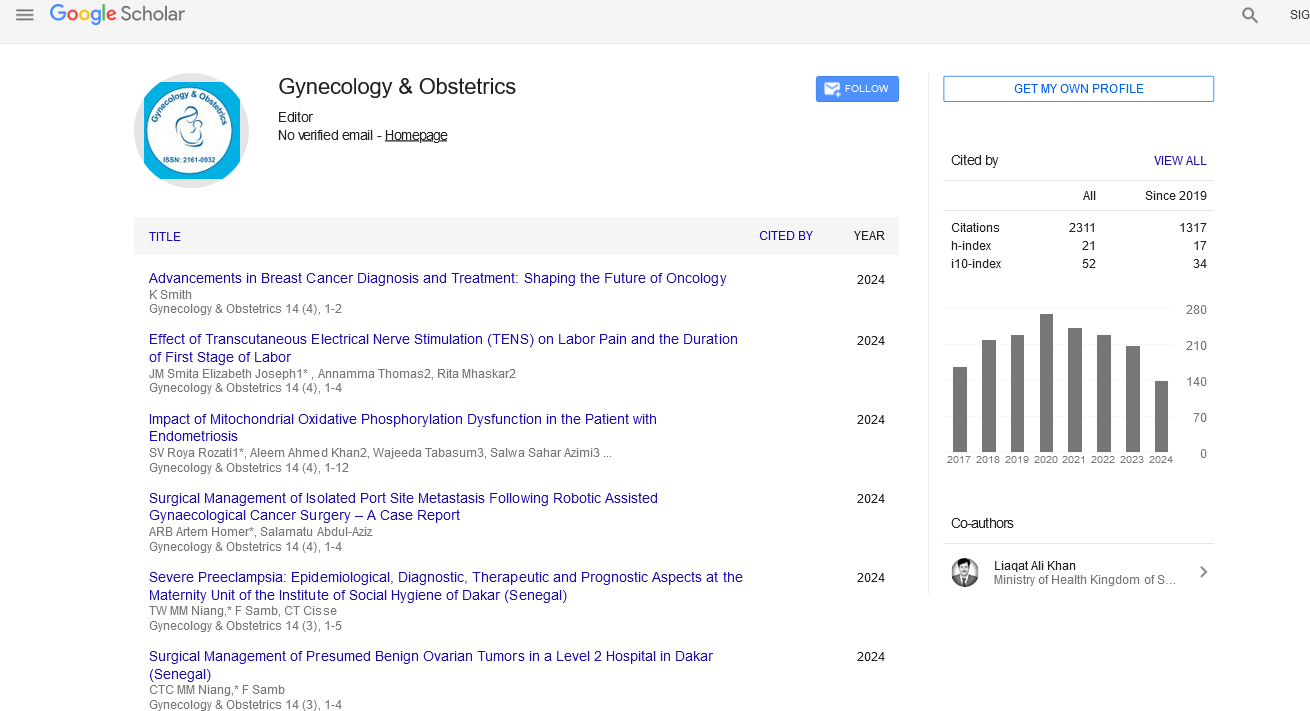Sort articles by Title column
Viewport: 1310px width, 711px height.
coord(165,237)
